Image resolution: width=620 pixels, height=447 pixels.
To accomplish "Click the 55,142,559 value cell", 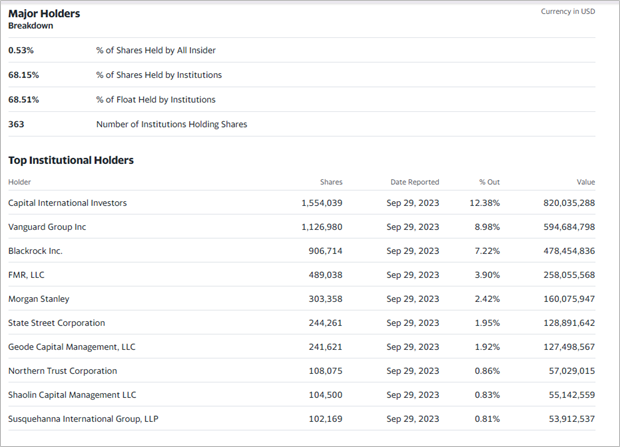I will click(572, 395).
